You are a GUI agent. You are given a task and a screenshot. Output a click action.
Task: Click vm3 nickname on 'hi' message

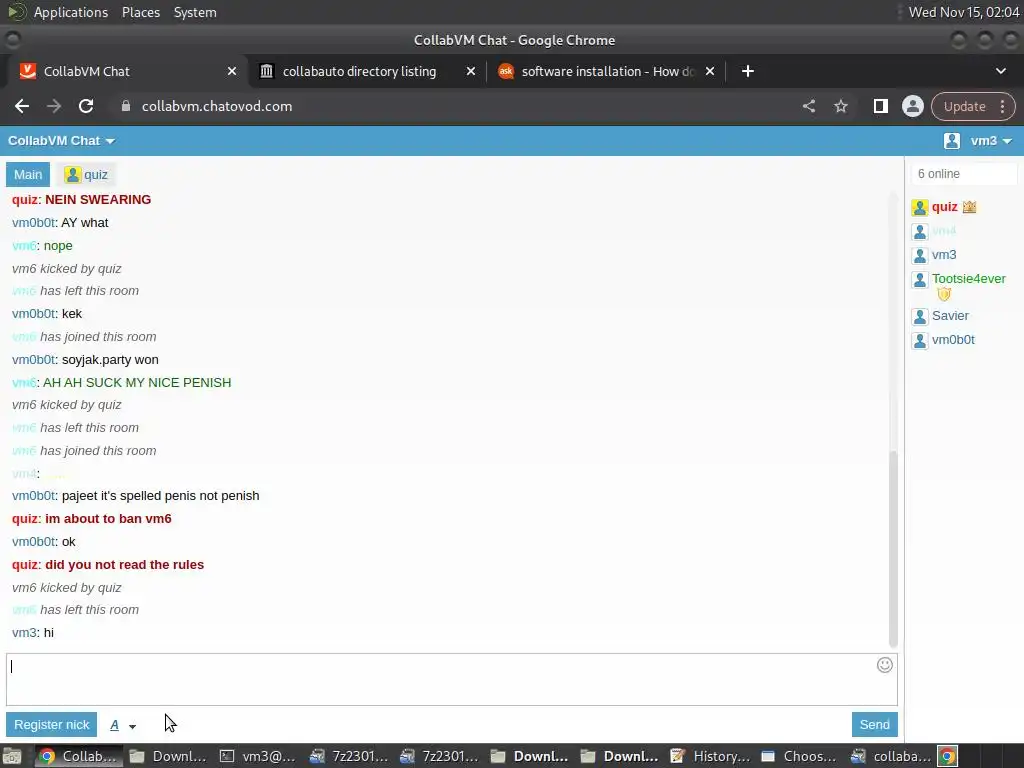coord(24,633)
